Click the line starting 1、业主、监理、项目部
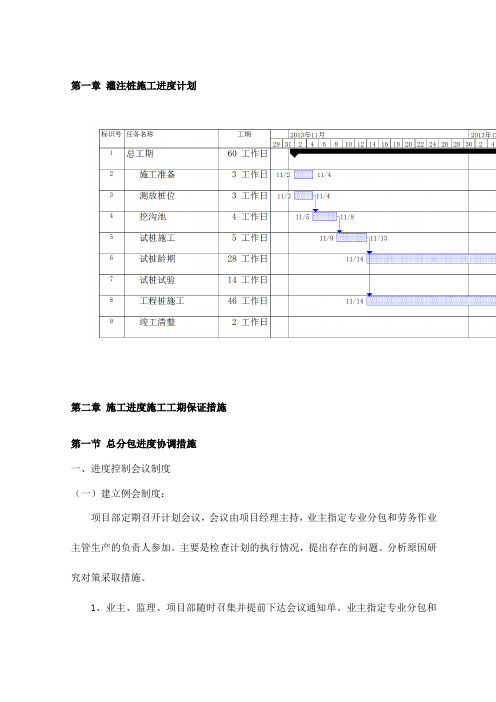 [x=264, y=608]
